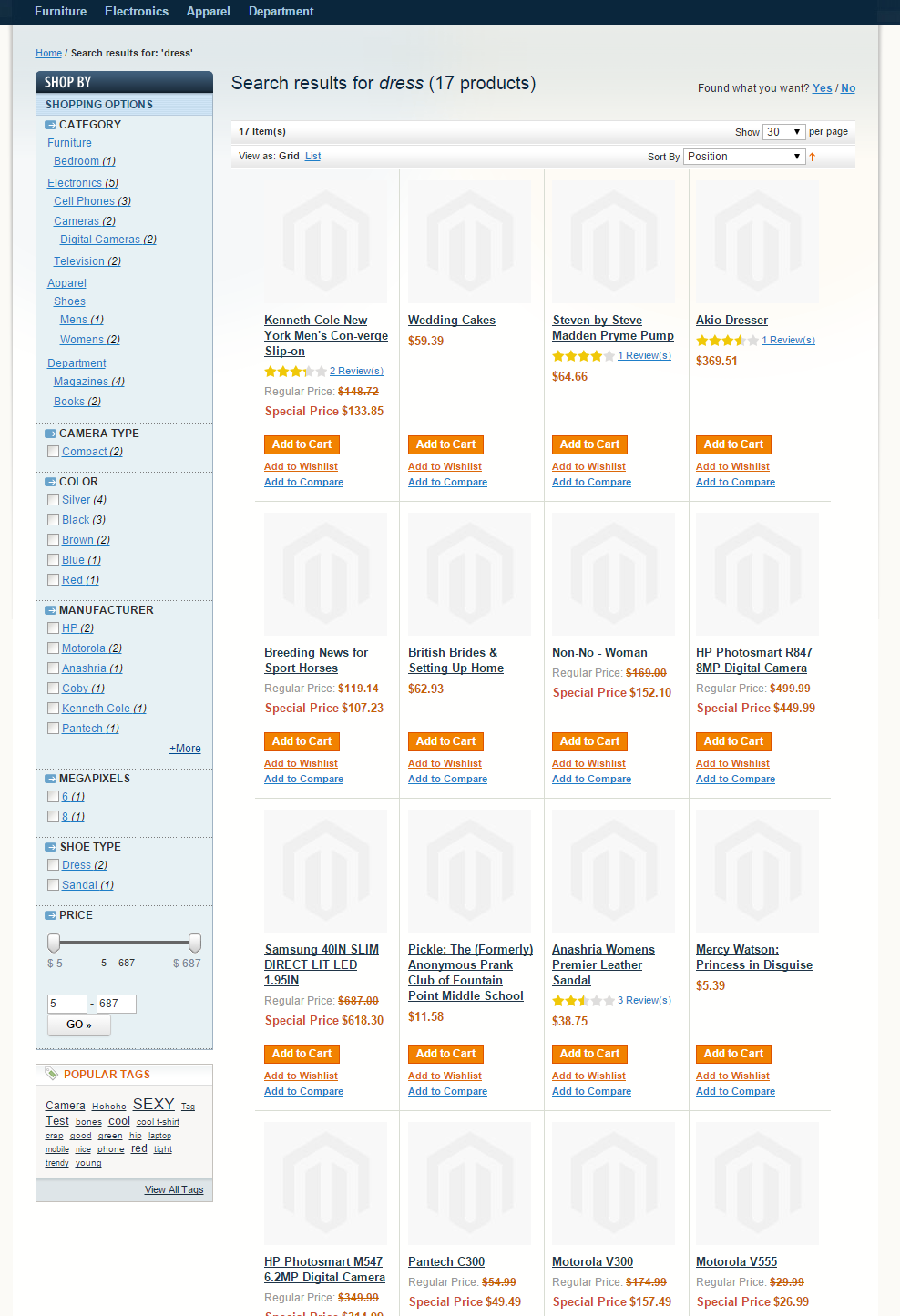The height and width of the screenshot is (1316, 900).
Task: Open Pantech C300 product page
Action: click(446, 1262)
